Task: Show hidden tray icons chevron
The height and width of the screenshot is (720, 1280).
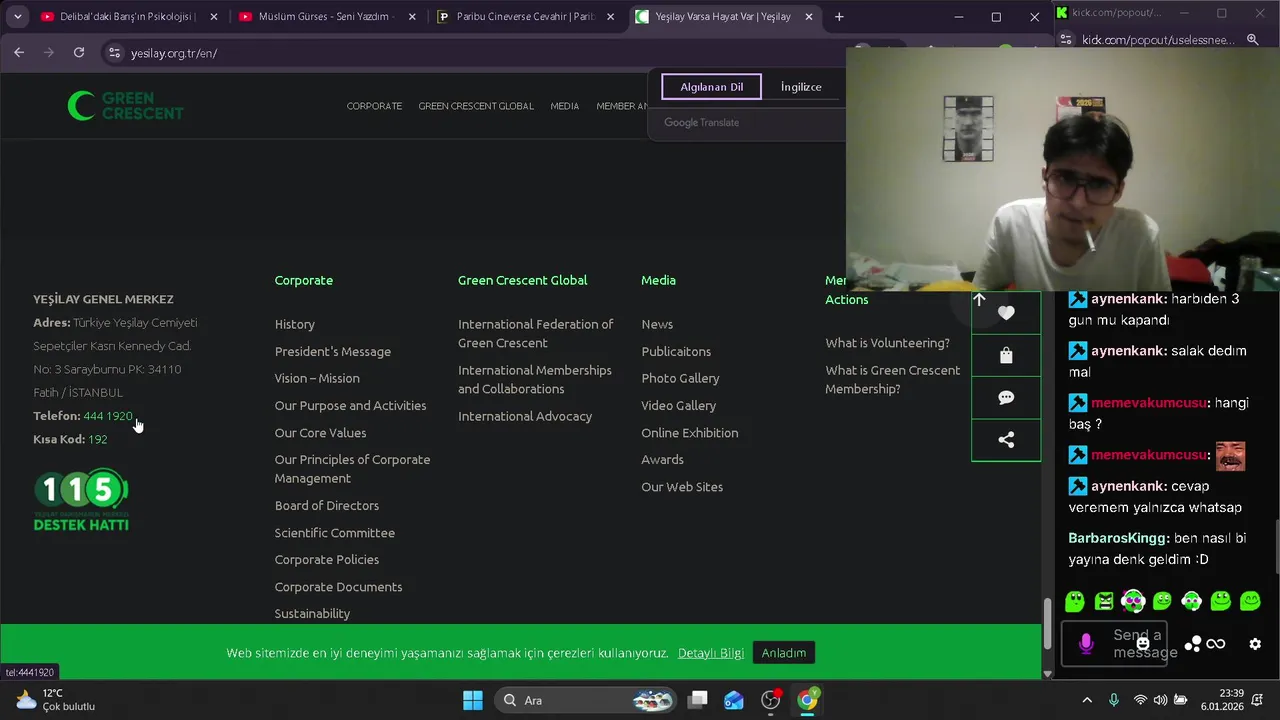Action: pyautogui.click(x=1087, y=700)
